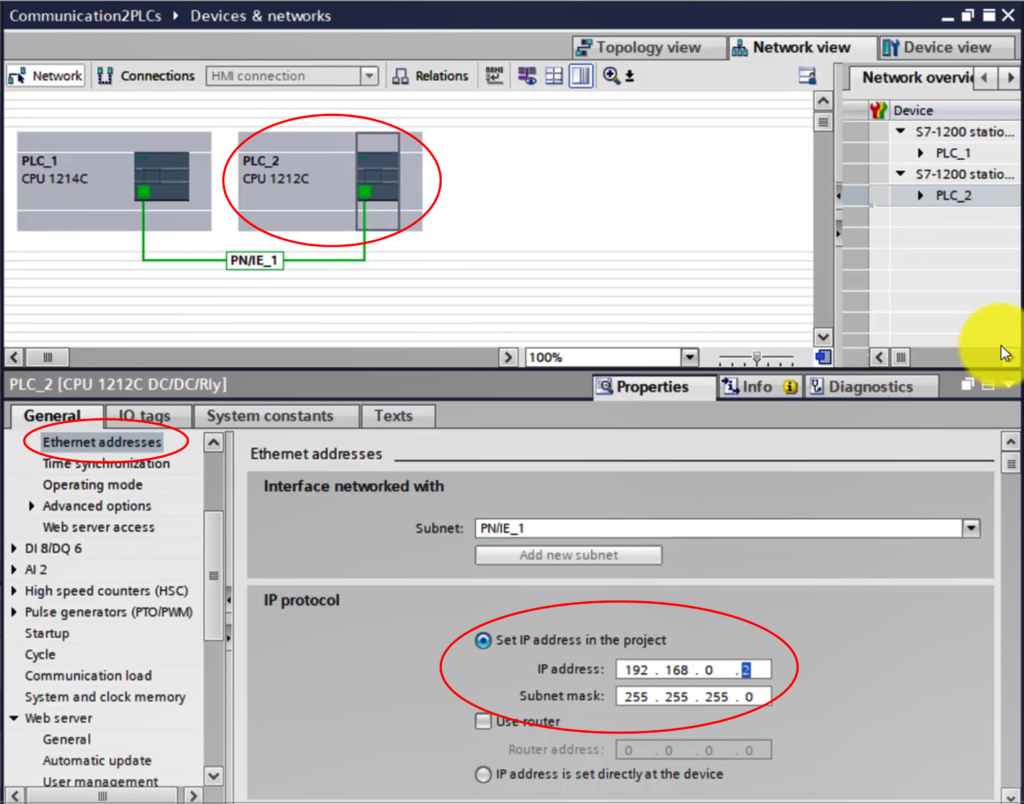Select 'Set IP address in the project'
The width and height of the screenshot is (1024, 804).
coord(483,641)
